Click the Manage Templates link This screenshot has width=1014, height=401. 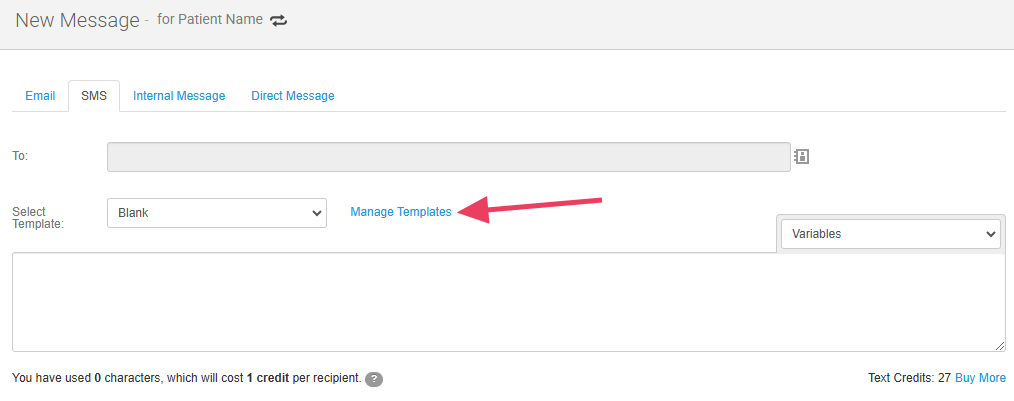tap(401, 212)
